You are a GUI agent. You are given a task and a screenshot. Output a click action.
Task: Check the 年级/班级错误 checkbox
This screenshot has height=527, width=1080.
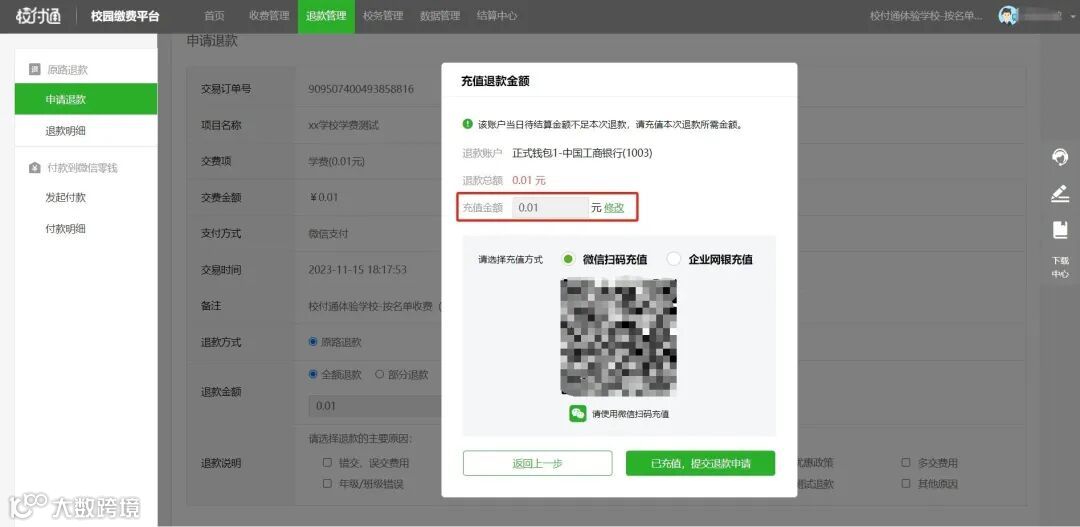(x=327, y=484)
